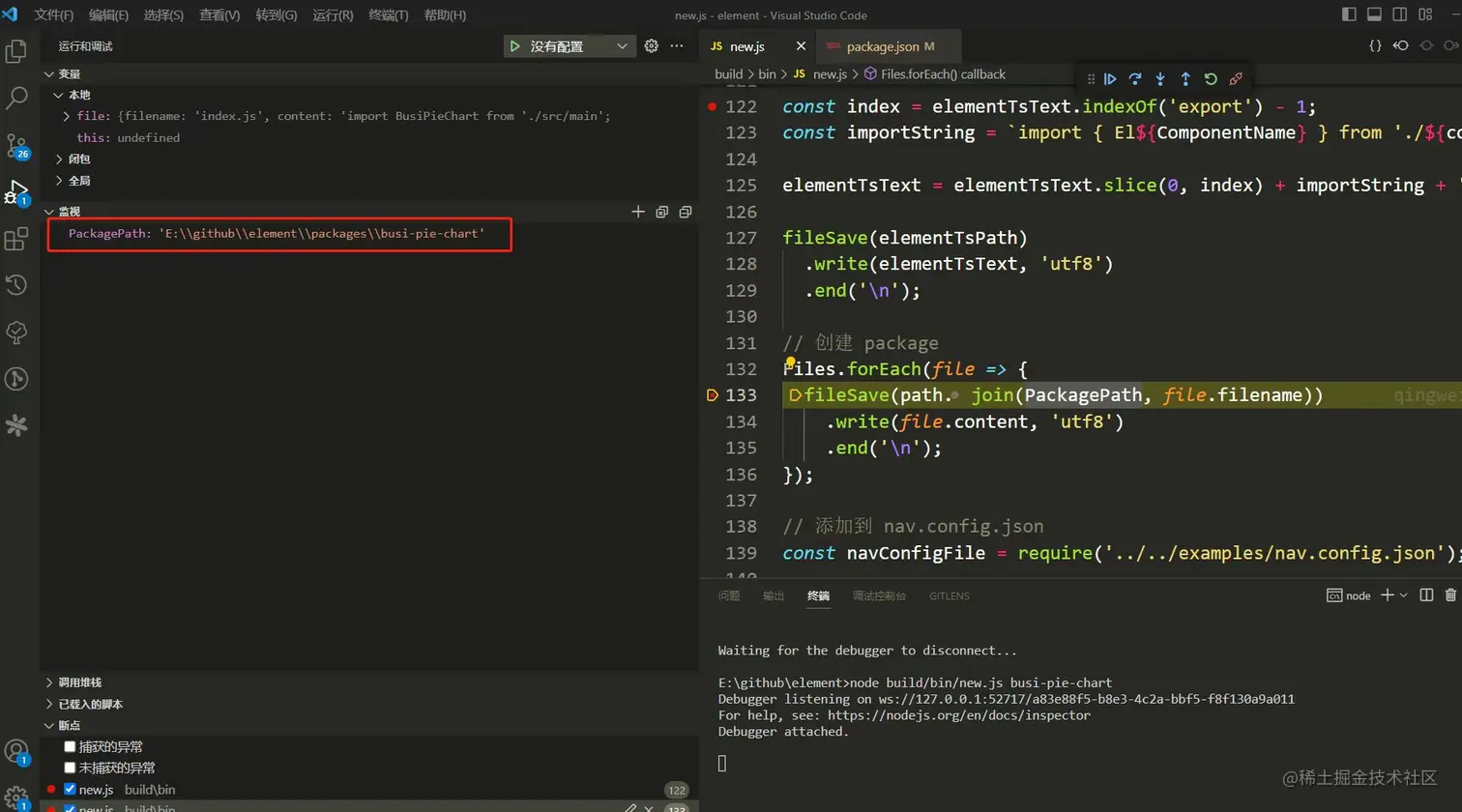Open launch.json via debug config gear
Image resolution: width=1462 pixels, height=812 pixels.
click(x=652, y=46)
